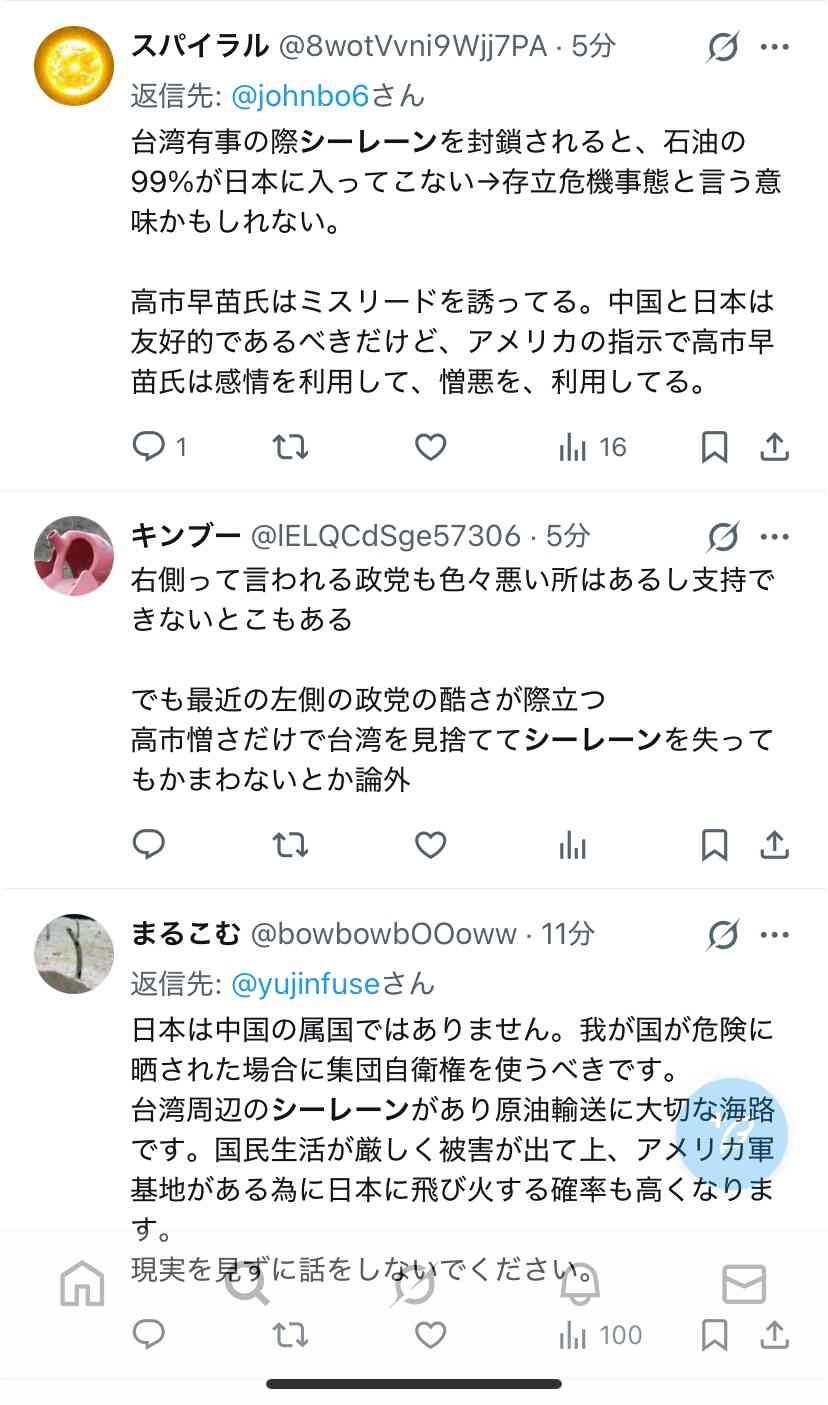
Task: Open the @yujinfuse profile link
Action: pyautogui.click(x=305, y=984)
